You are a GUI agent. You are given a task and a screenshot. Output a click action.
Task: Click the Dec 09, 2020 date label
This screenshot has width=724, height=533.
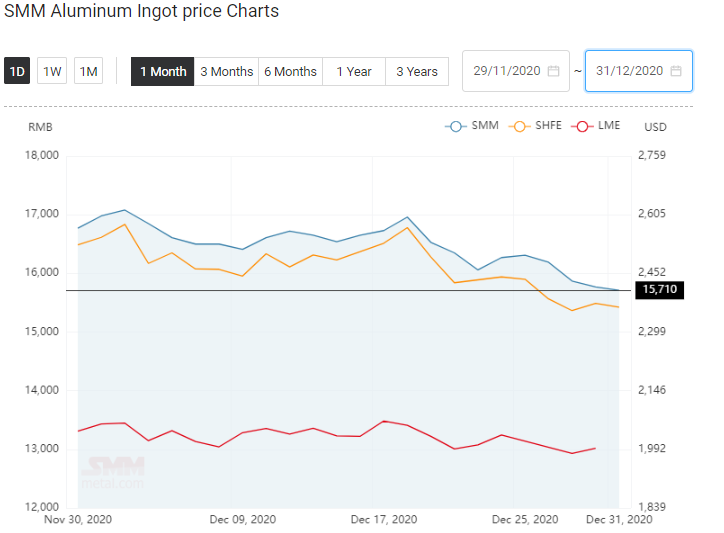click(243, 520)
